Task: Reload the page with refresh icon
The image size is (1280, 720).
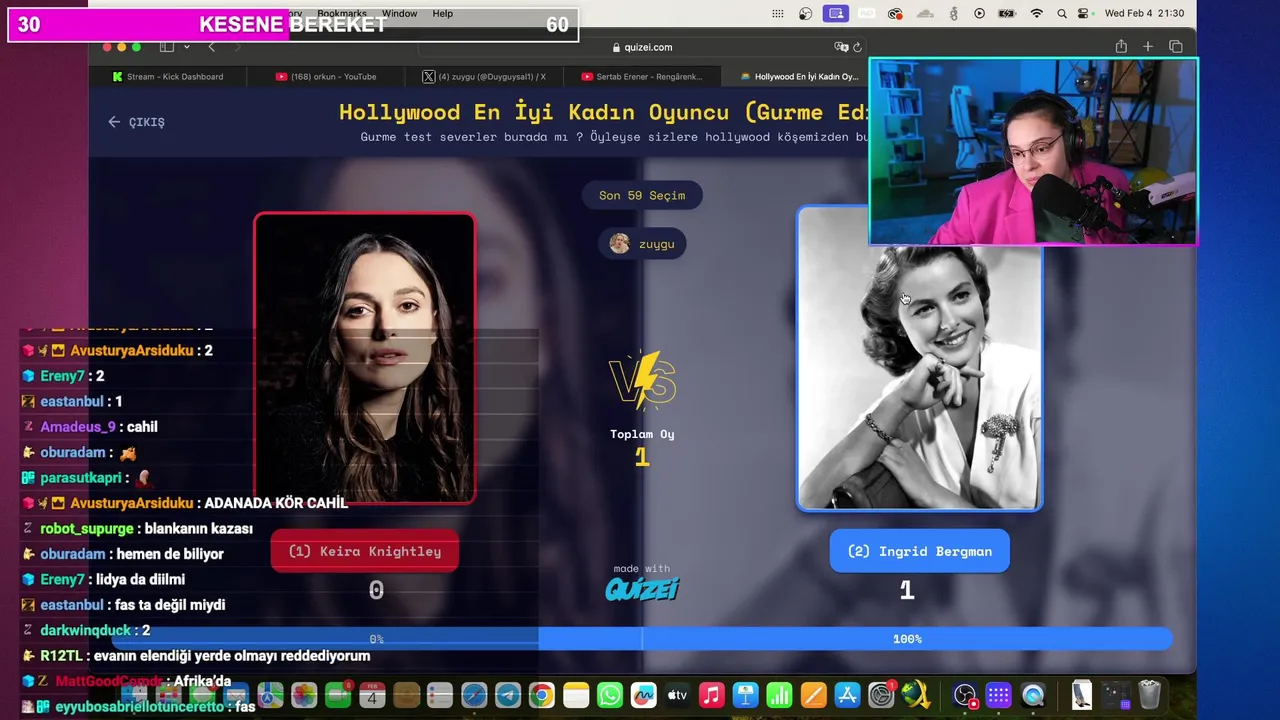Action: click(x=857, y=47)
